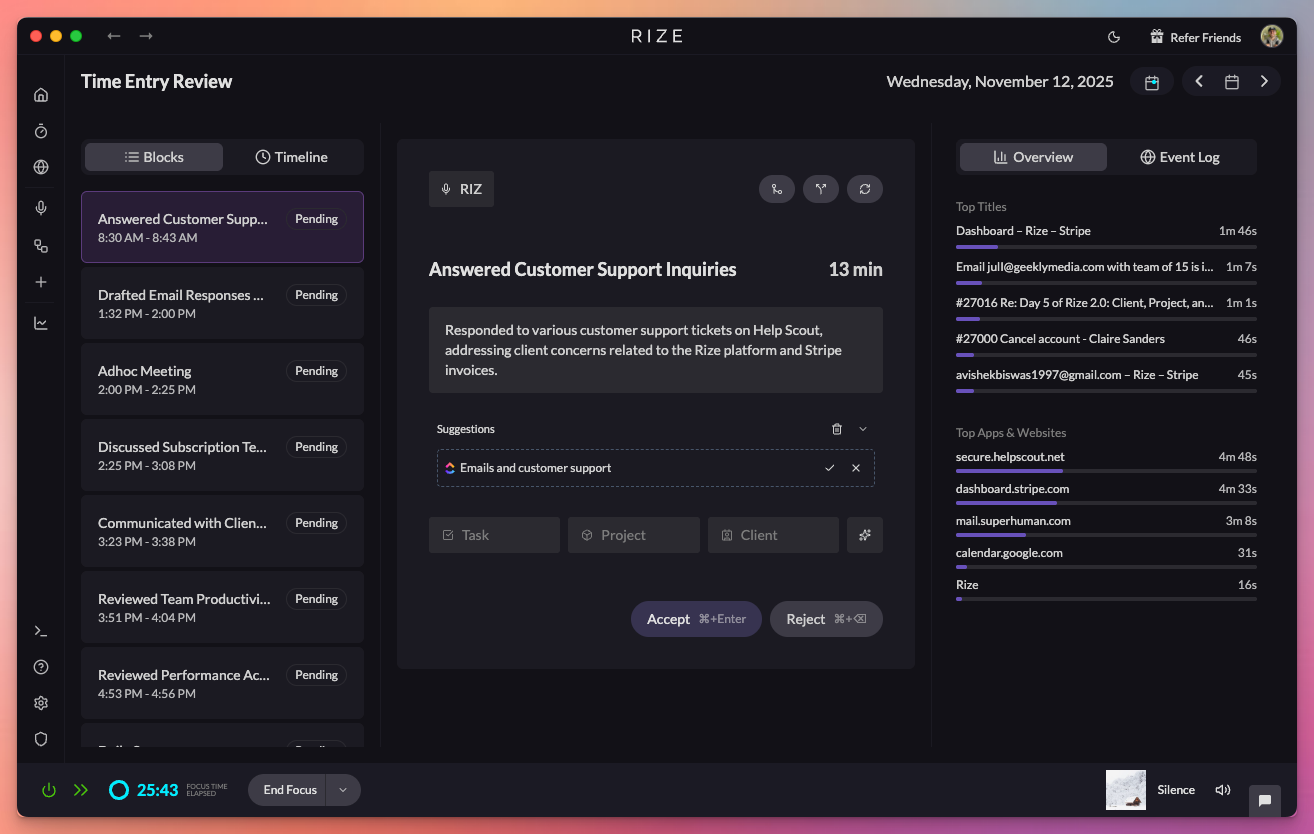
Task: Delete suggestions with the trash icon
Action: tap(837, 429)
